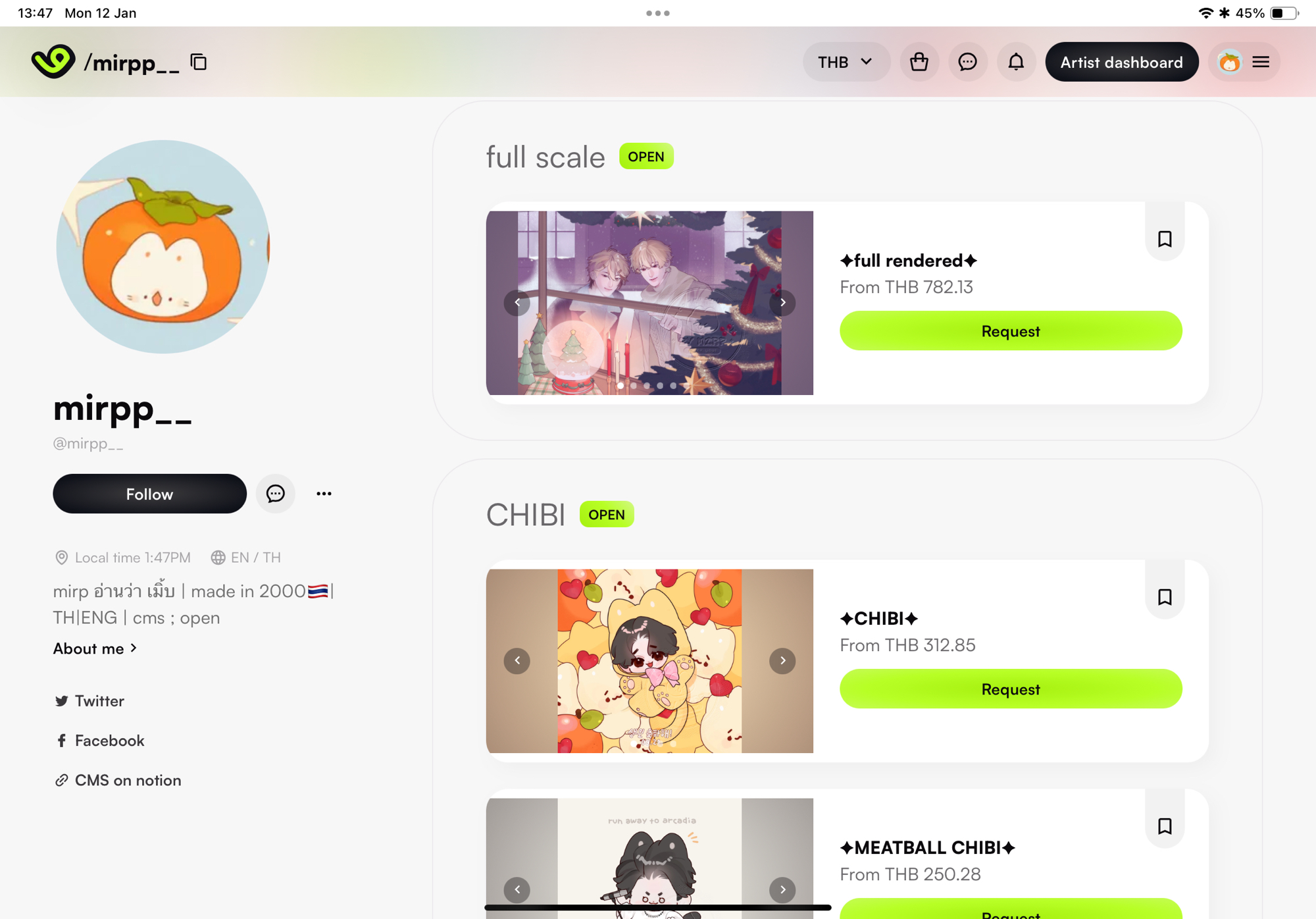Expand the About me section

point(95,648)
